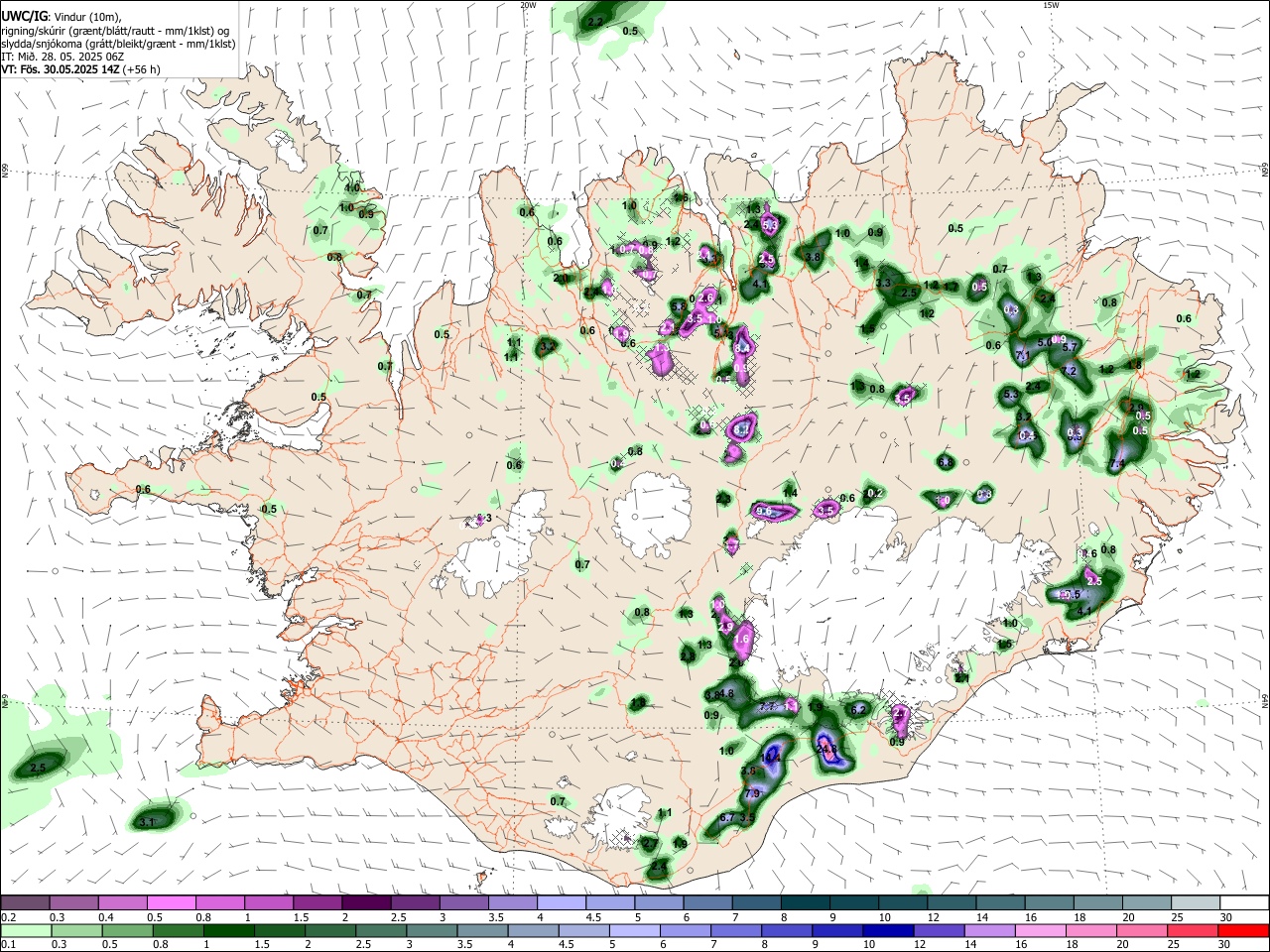This screenshot has width=1270, height=952.
Task: Click the '7.9' precipitation value on south coast
Action: click(x=752, y=793)
